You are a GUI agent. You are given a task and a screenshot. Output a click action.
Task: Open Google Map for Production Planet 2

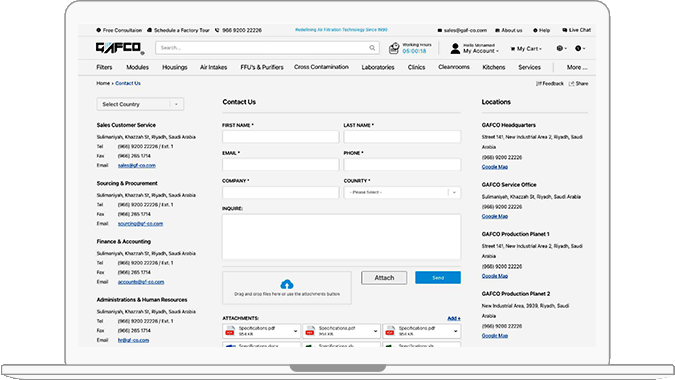coord(495,335)
